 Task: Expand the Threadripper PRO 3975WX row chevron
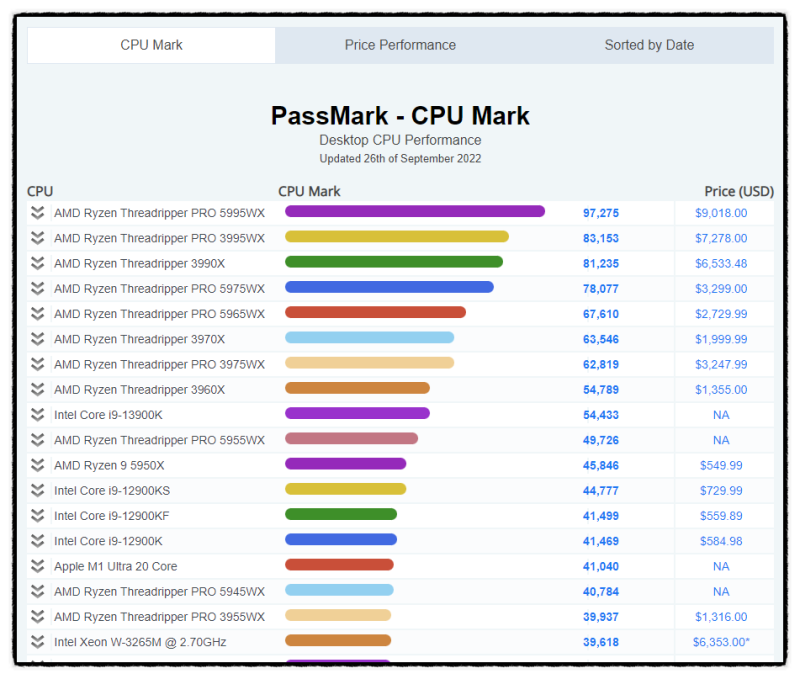(37, 364)
